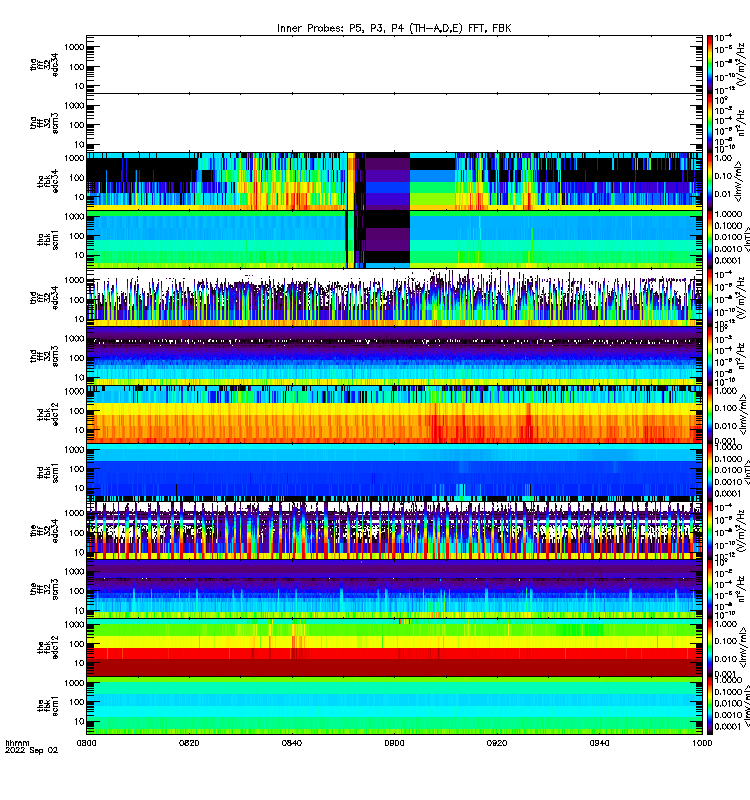Screen dimensions: 750x800
Task: Click the 0800 time axis label
Action: tap(86, 743)
